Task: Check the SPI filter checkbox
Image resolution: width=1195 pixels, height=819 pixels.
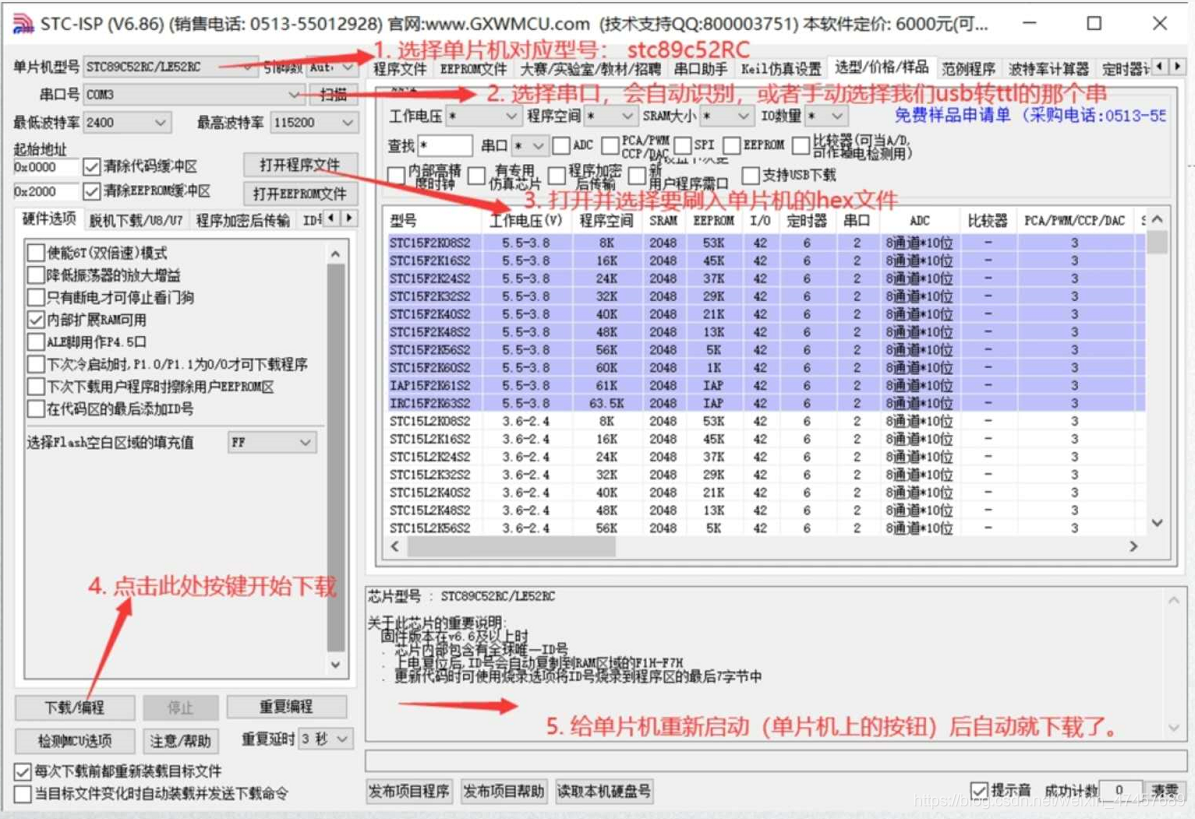Action: tap(683, 145)
